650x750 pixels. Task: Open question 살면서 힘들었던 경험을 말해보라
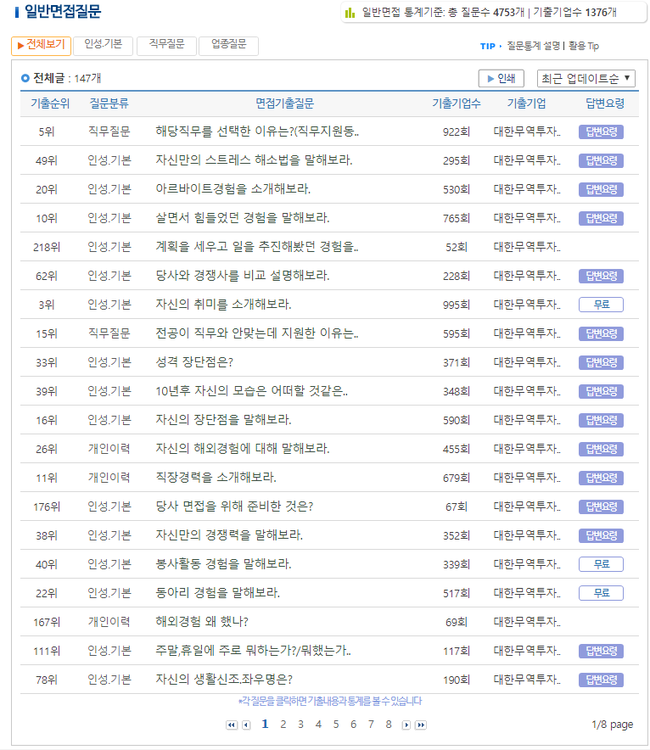coord(242,218)
